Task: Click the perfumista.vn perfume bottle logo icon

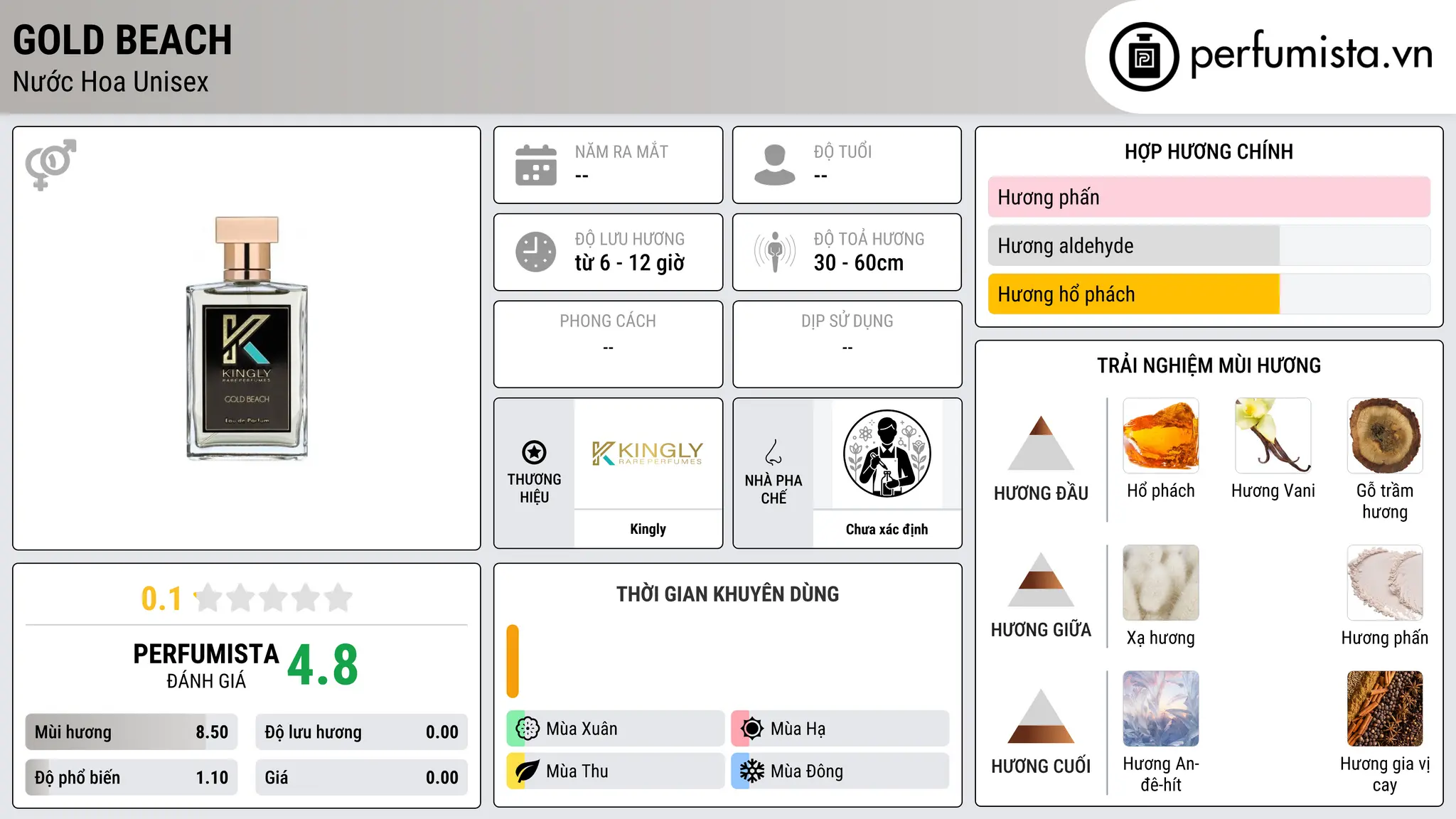Action: [x=1144, y=56]
